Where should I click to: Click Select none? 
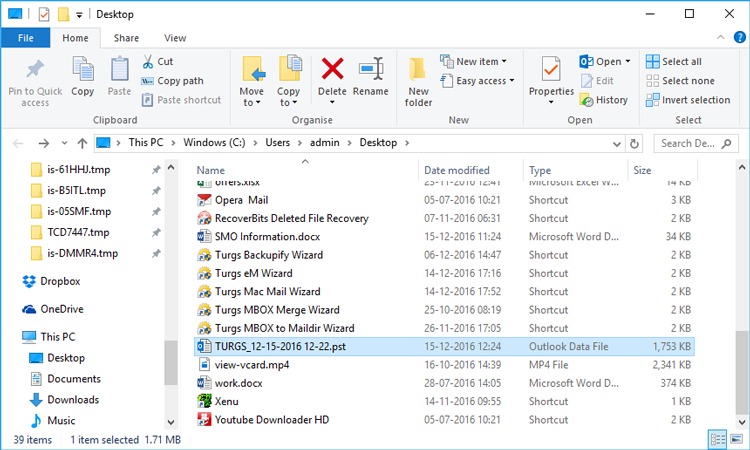(x=680, y=81)
